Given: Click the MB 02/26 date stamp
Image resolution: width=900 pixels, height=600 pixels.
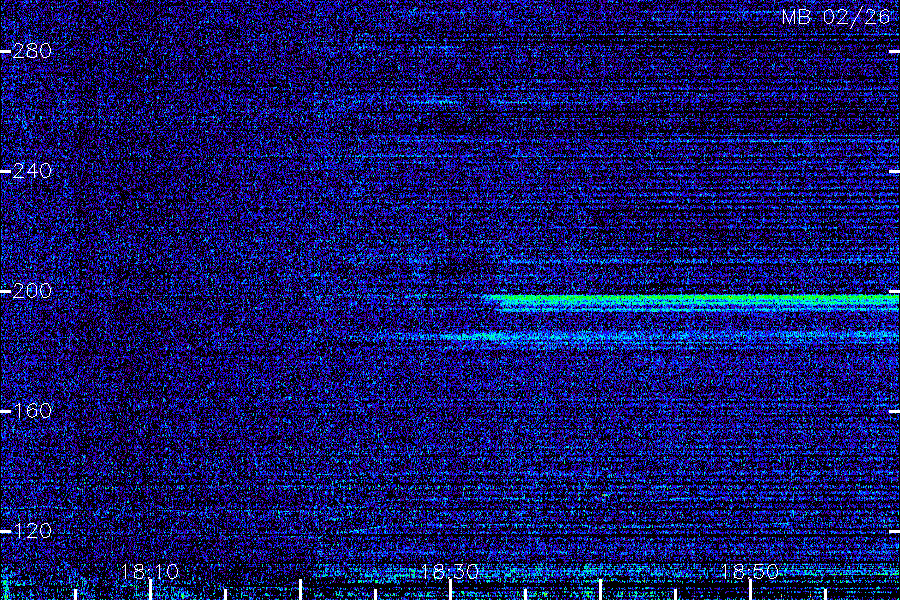Looking at the screenshot, I should [836, 17].
